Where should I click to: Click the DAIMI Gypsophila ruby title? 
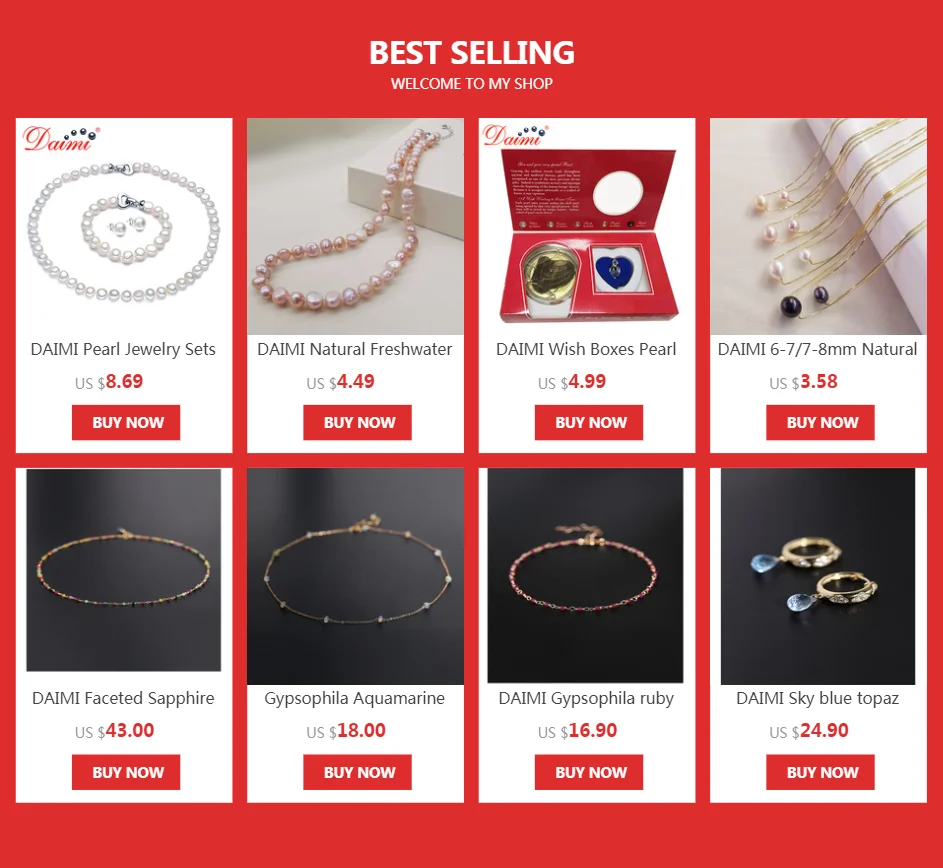click(586, 699)
